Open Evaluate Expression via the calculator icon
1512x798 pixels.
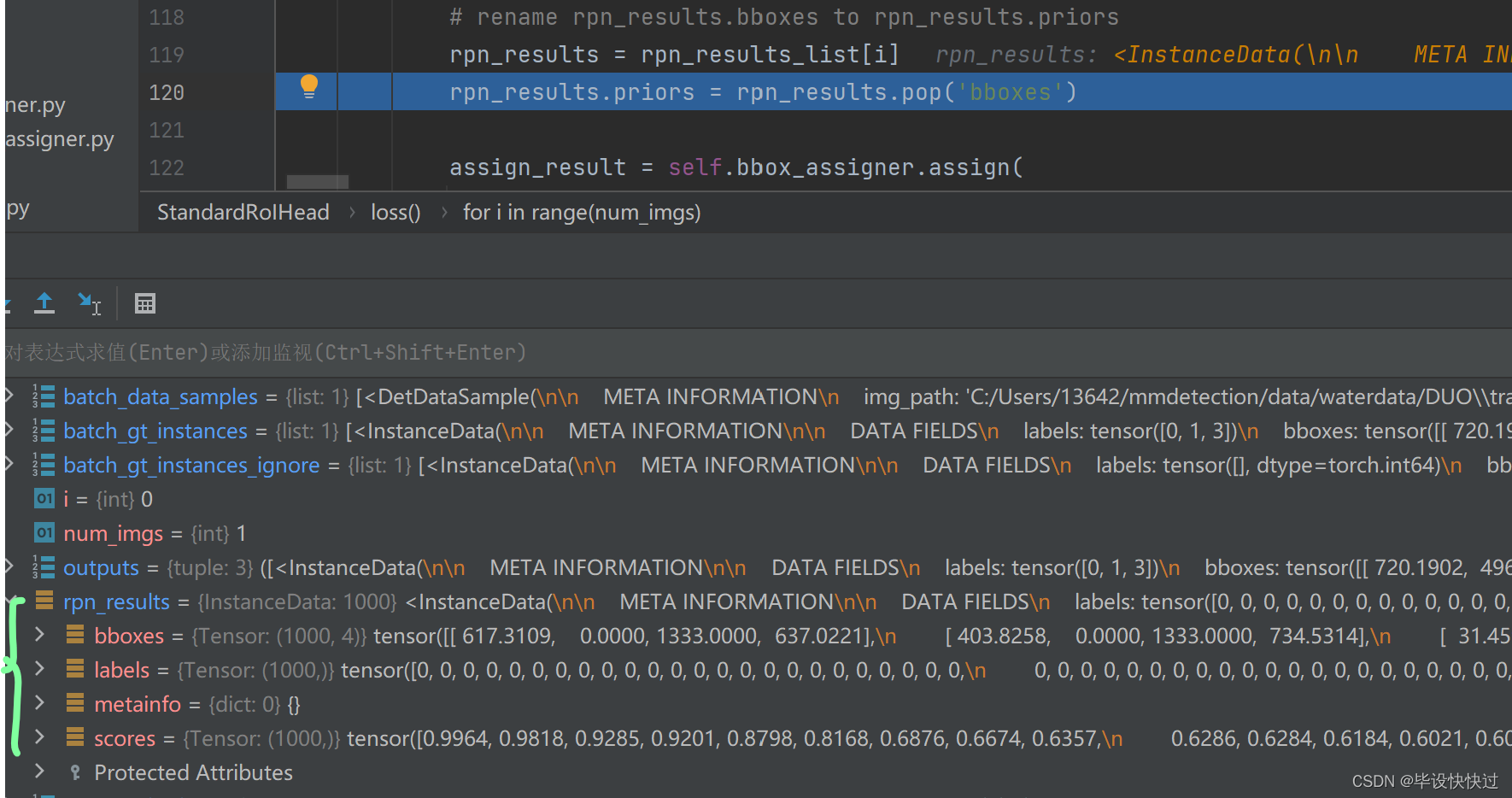(144, 303)
